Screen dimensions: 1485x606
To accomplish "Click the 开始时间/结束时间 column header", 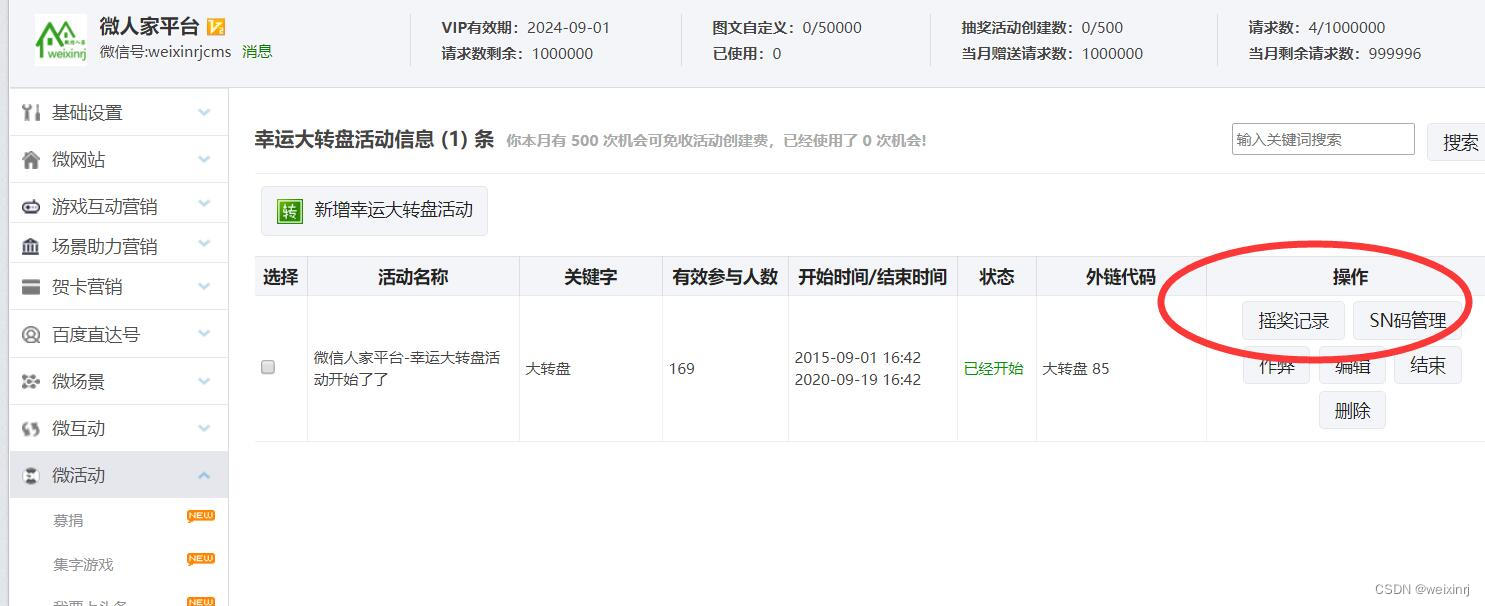I will [x=872, y=277].
